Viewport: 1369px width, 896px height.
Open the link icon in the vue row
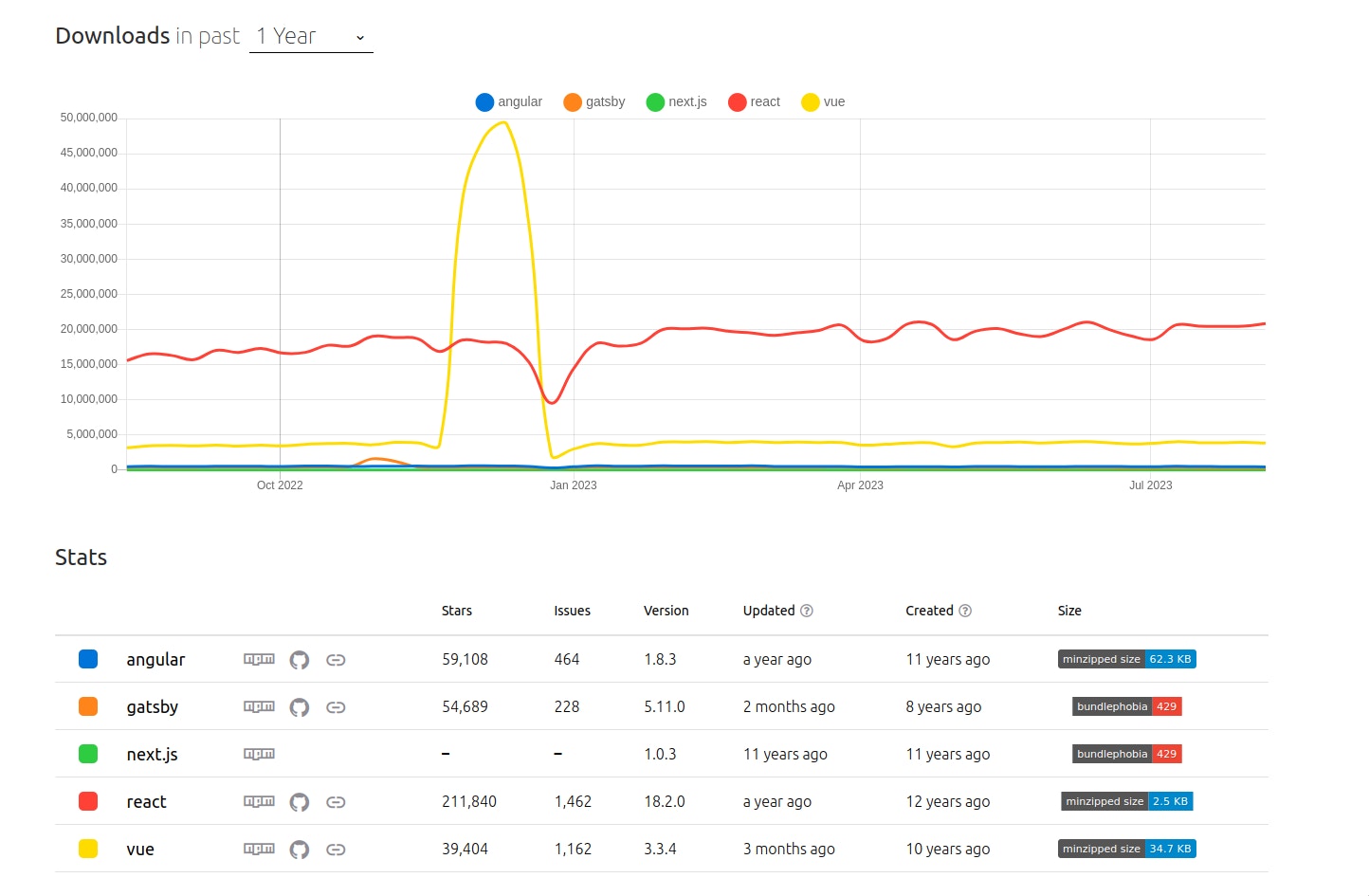(x=336, y=849)
